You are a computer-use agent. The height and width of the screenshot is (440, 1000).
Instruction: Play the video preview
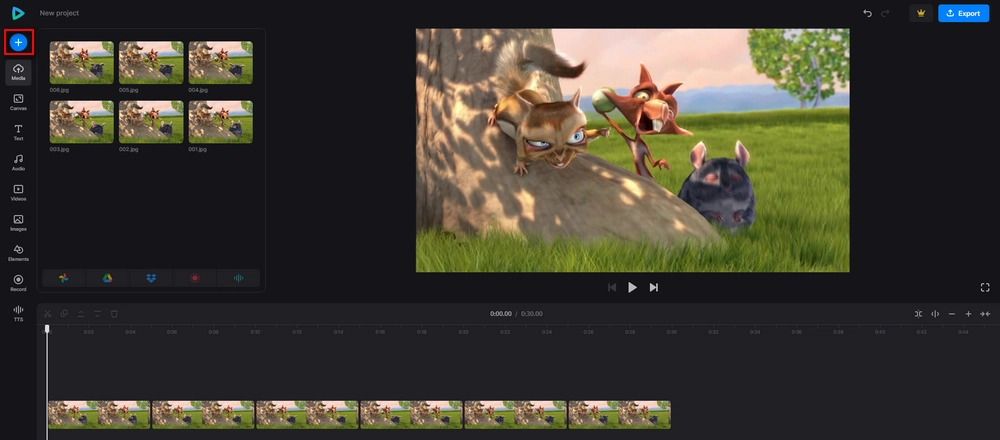pos(632,288)
